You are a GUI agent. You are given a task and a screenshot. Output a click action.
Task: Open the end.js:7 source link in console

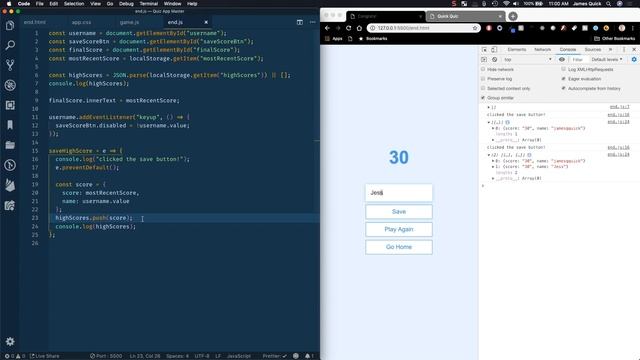[x=620, y=107]
